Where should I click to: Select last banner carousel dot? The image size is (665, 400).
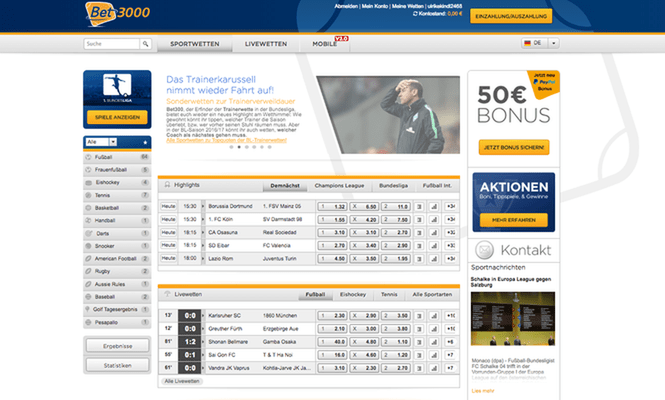[x=269, y=147]
